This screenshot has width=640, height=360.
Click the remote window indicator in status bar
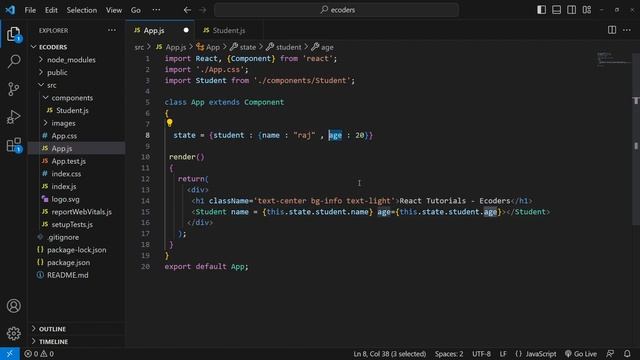click(9, 354)
